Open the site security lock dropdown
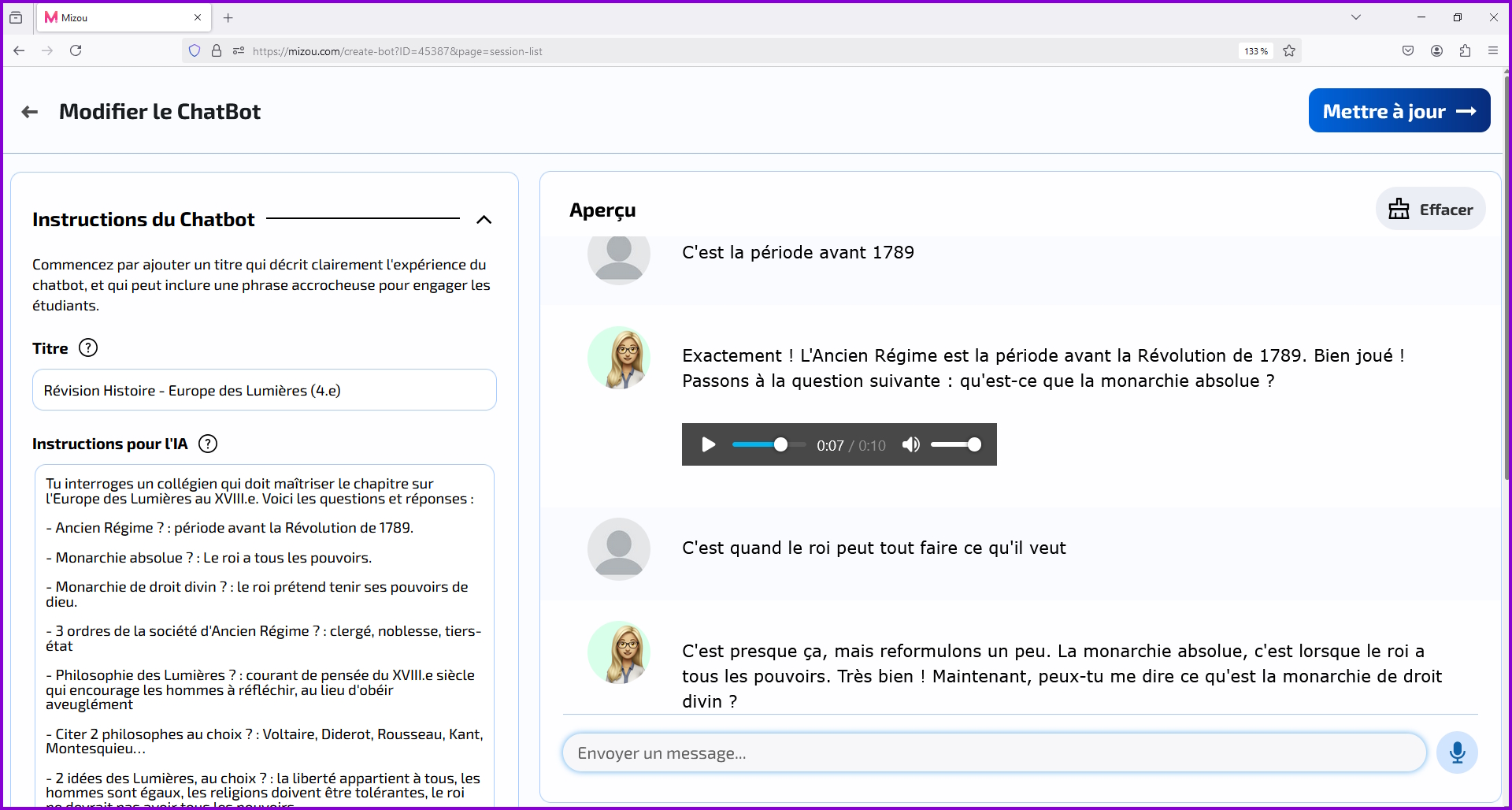The image size is (1512, 810). click(x=217, y=50)
